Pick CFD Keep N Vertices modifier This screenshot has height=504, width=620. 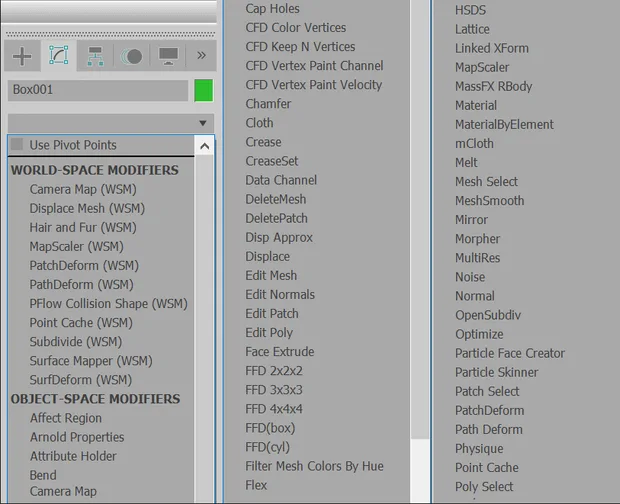[301, 47]
